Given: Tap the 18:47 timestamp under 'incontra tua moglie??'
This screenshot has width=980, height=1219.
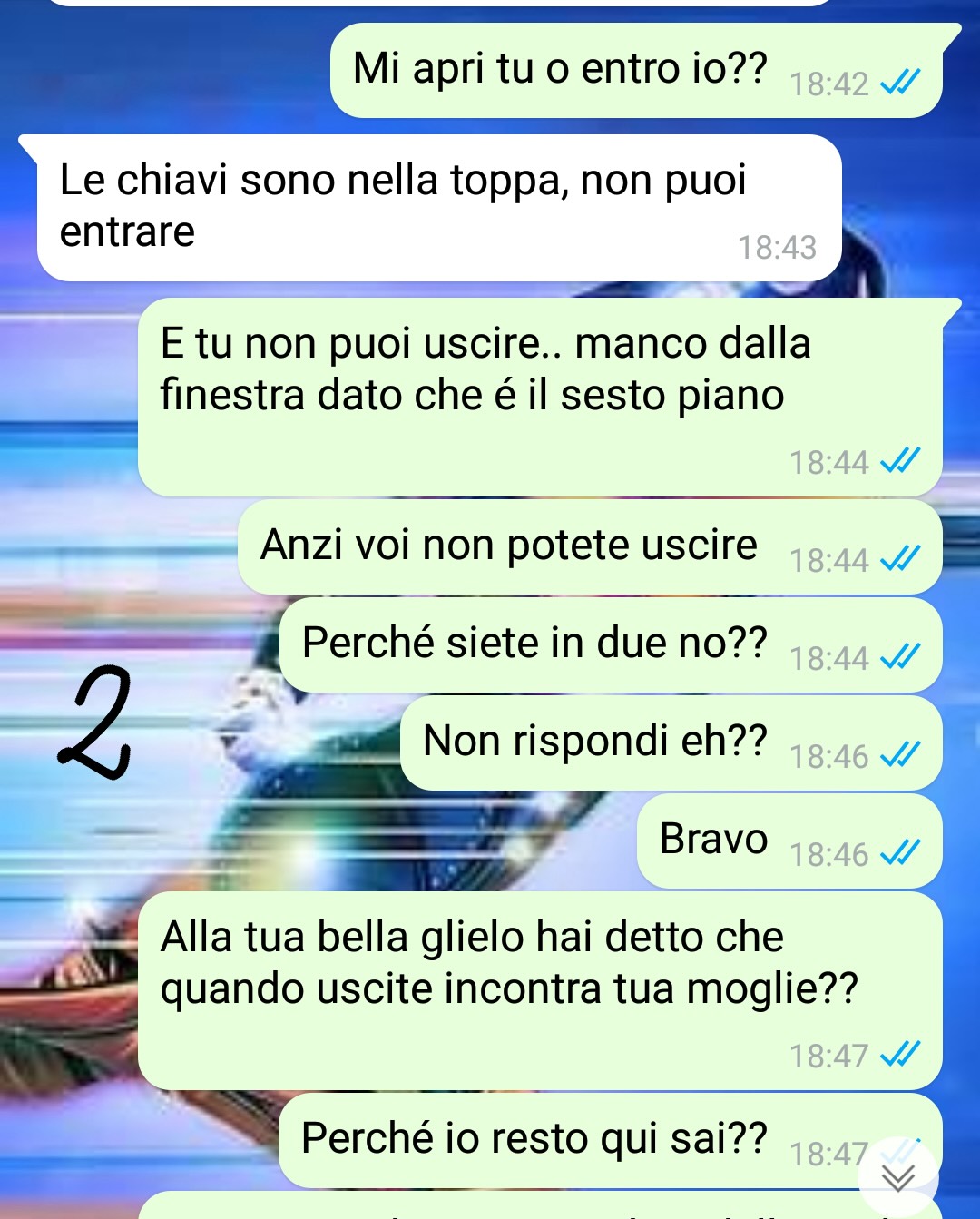Looking at the screenshot, I should tap(828, 1056).
